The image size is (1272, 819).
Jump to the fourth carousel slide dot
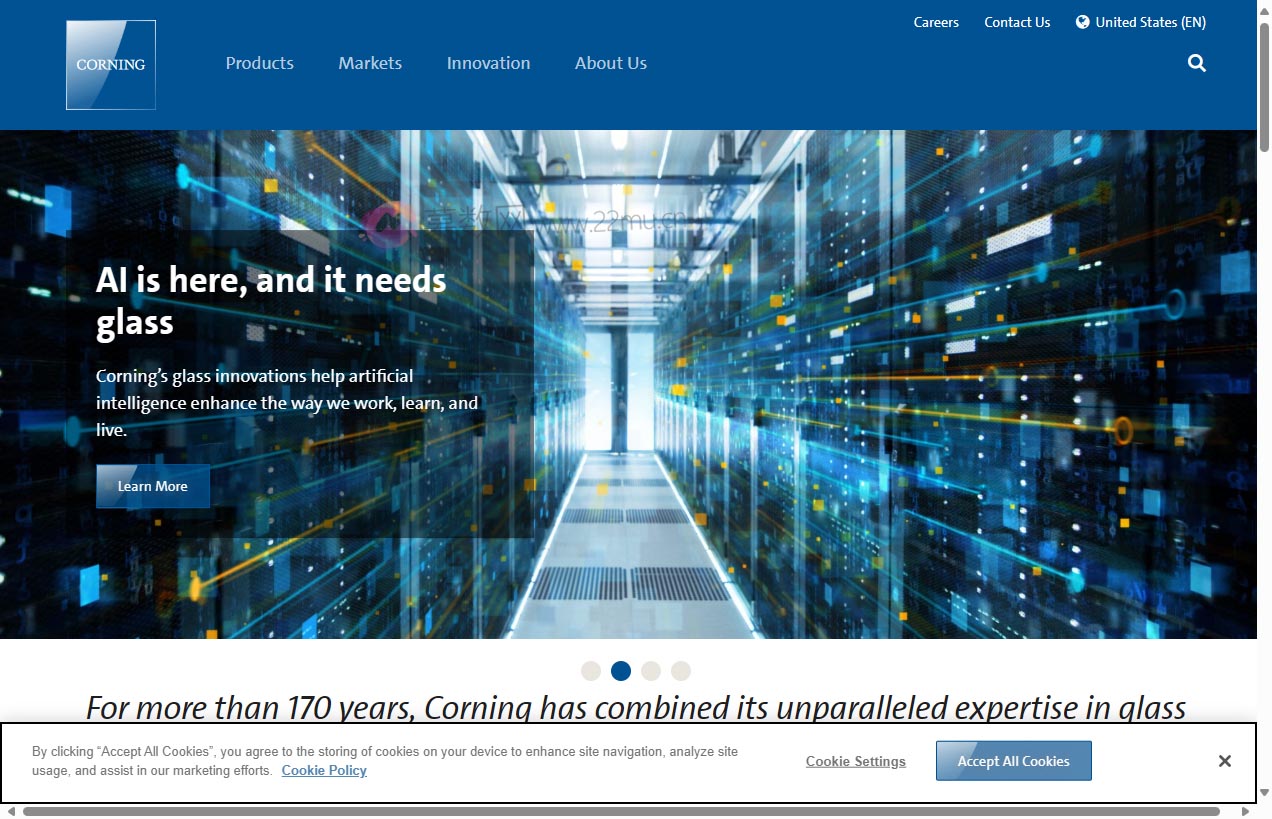(x=681, y=671)
